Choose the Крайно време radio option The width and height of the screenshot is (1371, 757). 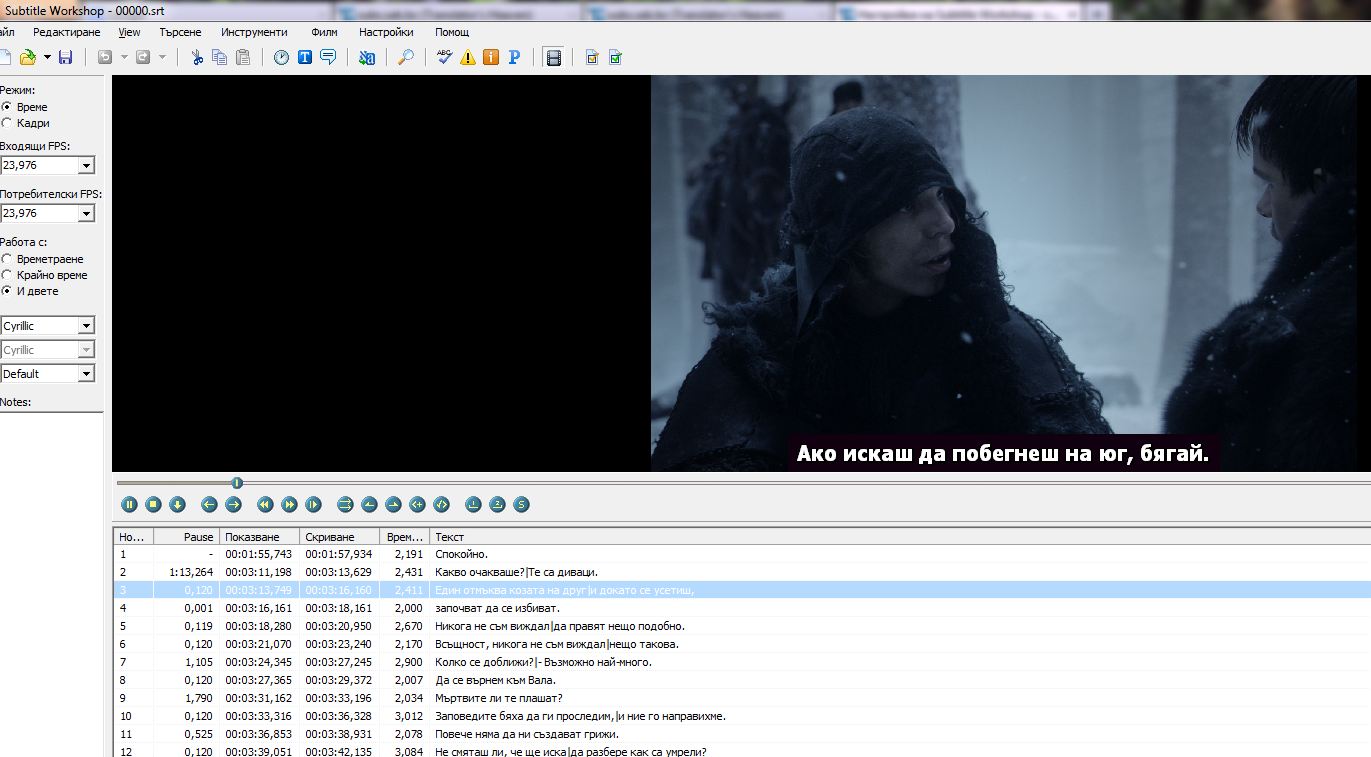(x=8, y=275)
